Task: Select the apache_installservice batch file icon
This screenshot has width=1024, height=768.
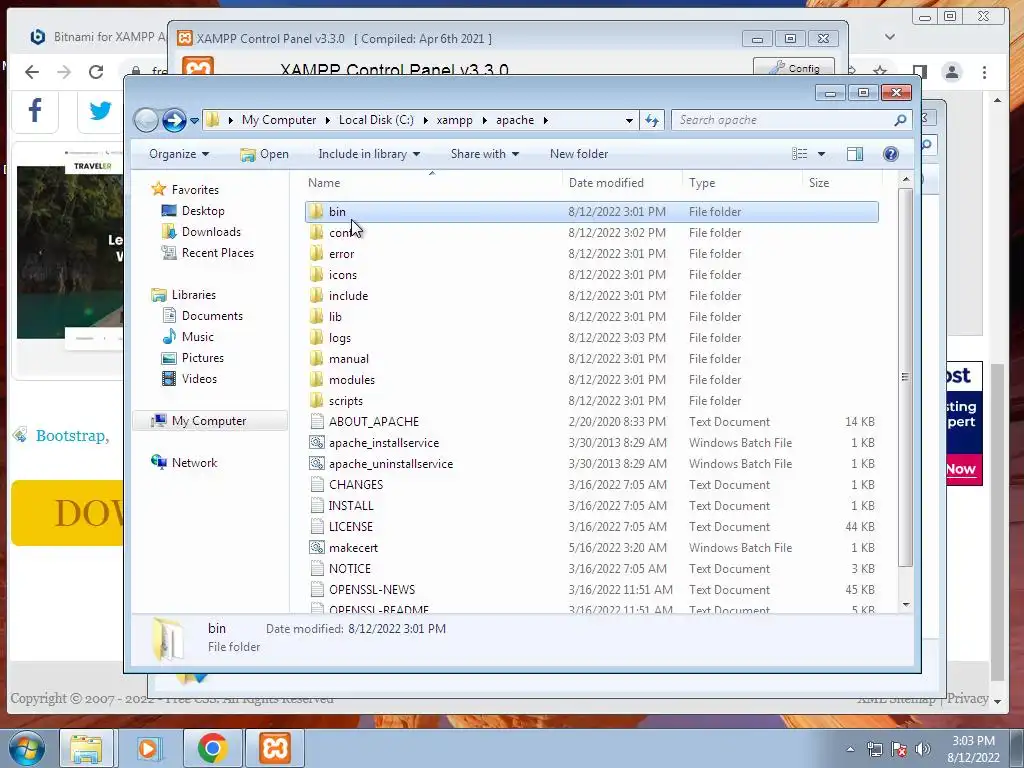Action: coord(317,443)
